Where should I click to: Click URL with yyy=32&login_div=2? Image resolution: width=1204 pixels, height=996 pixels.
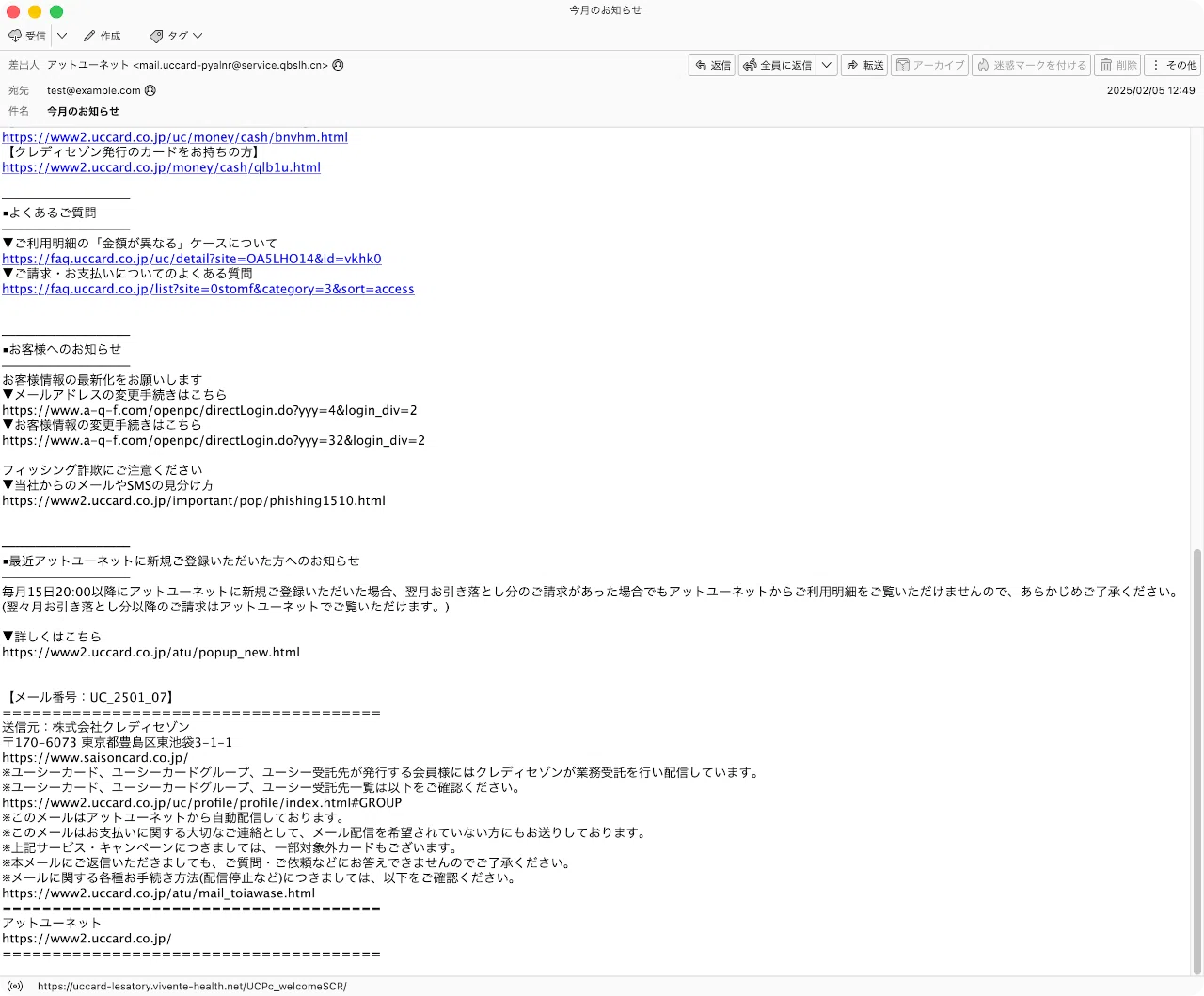click(x=214, y=440)
